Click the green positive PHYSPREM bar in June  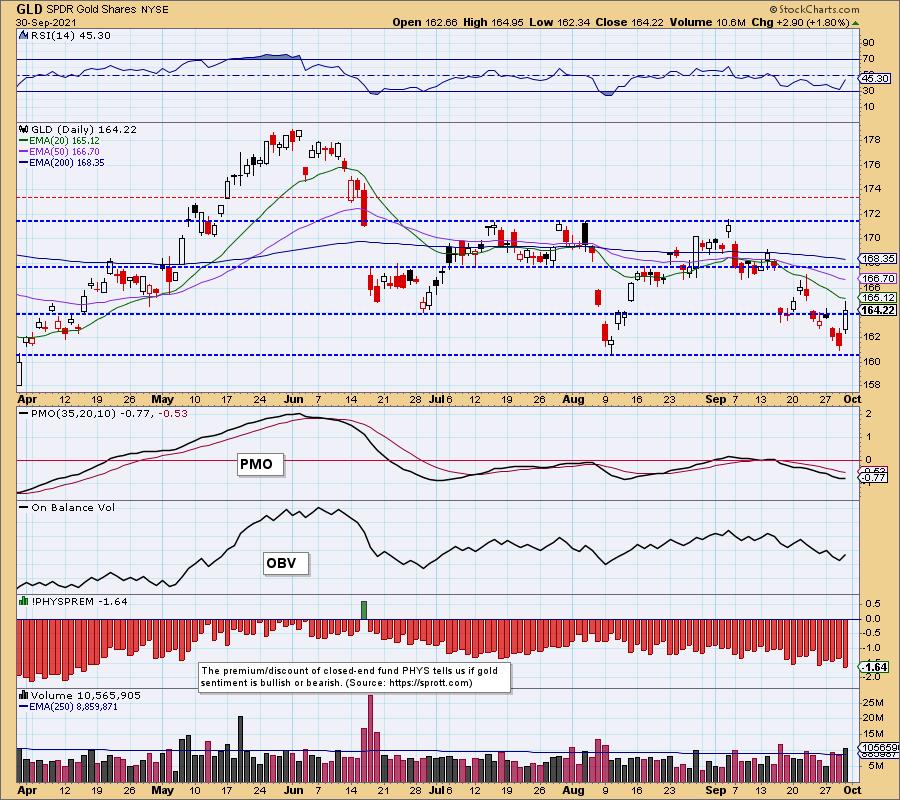click(x=364, y=610)
